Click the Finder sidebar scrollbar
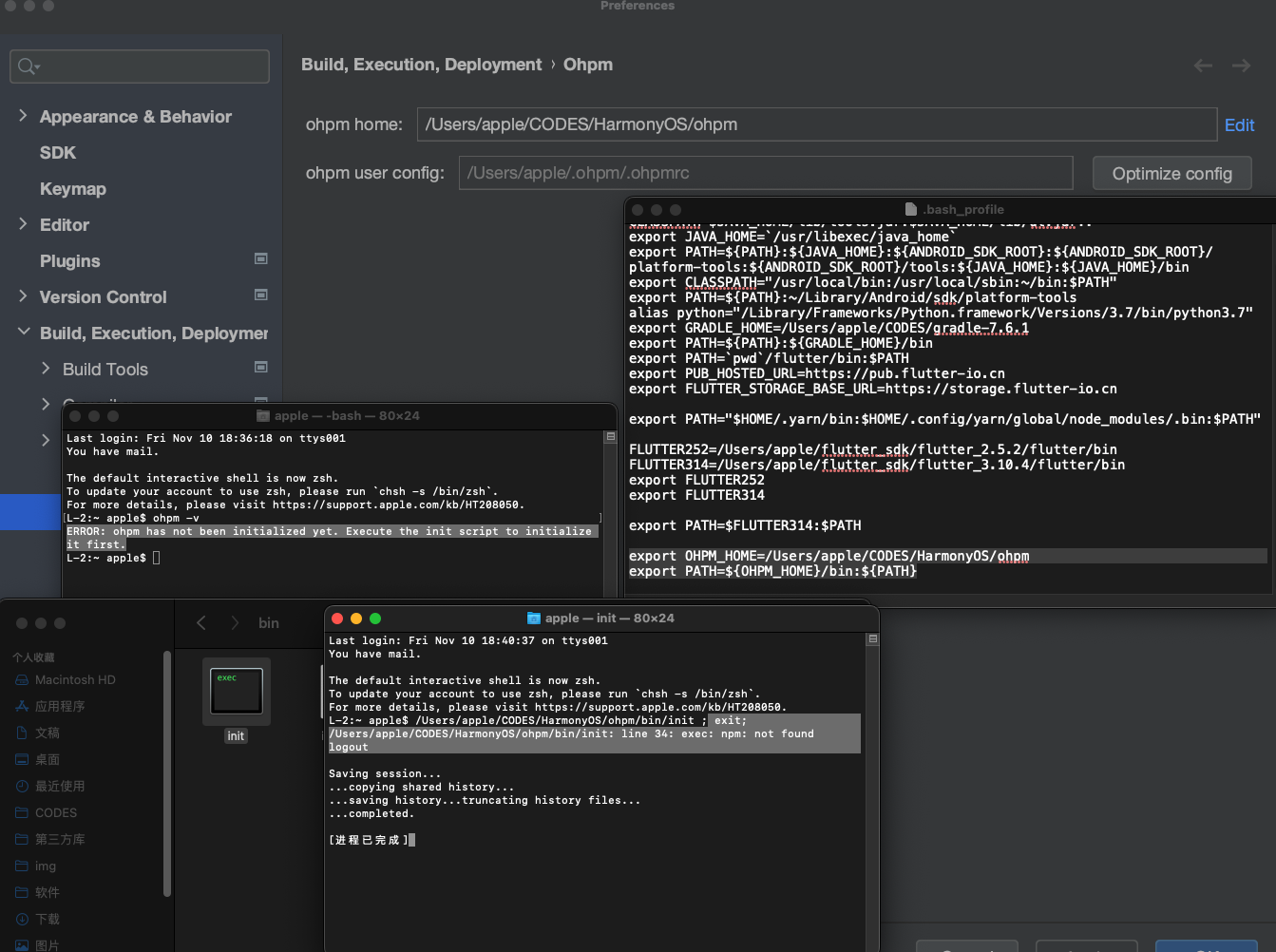 tap(167, 774)
